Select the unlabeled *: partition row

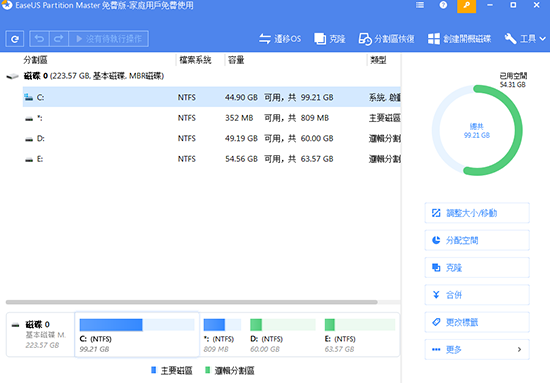tap(212, 118)
